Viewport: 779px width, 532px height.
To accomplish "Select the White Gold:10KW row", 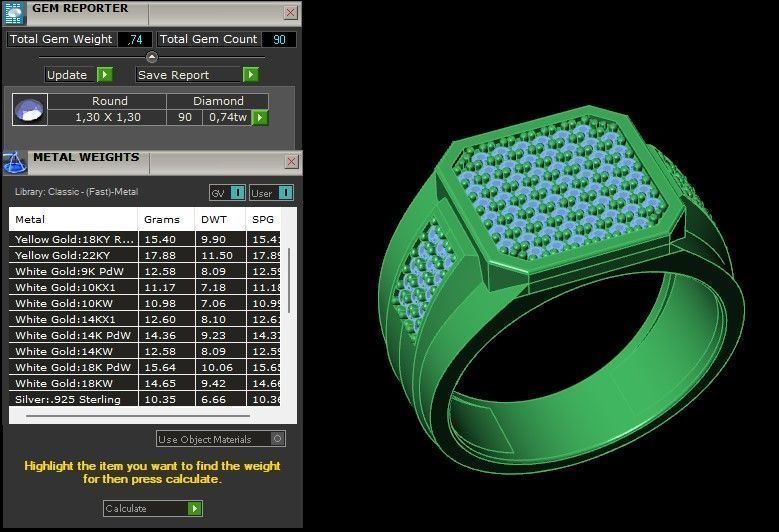I will point(145,303).
